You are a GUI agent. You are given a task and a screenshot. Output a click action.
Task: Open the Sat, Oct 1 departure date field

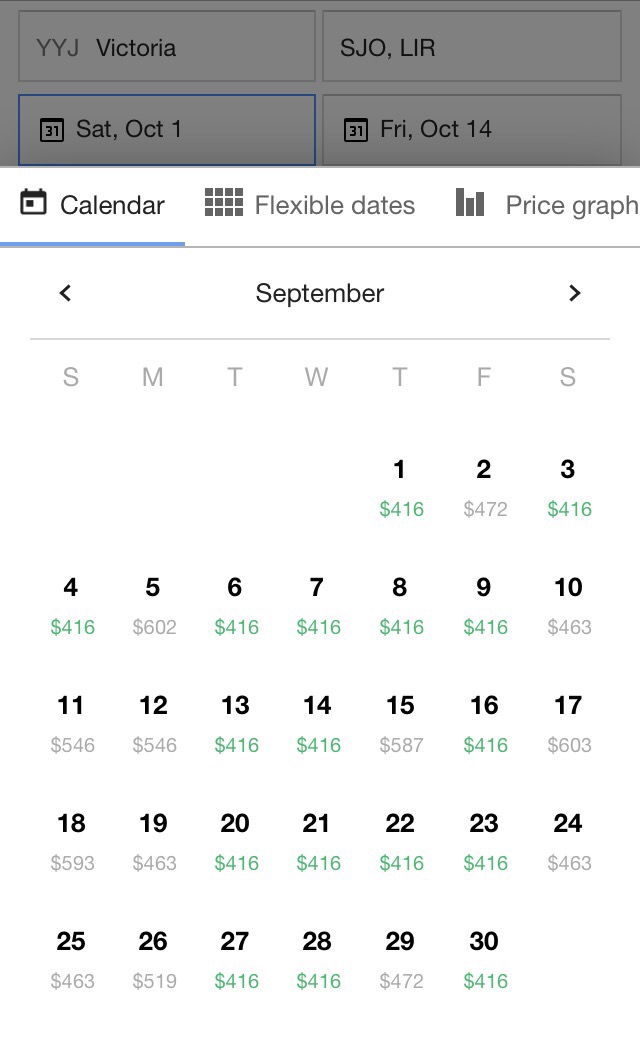click(166, 129)
